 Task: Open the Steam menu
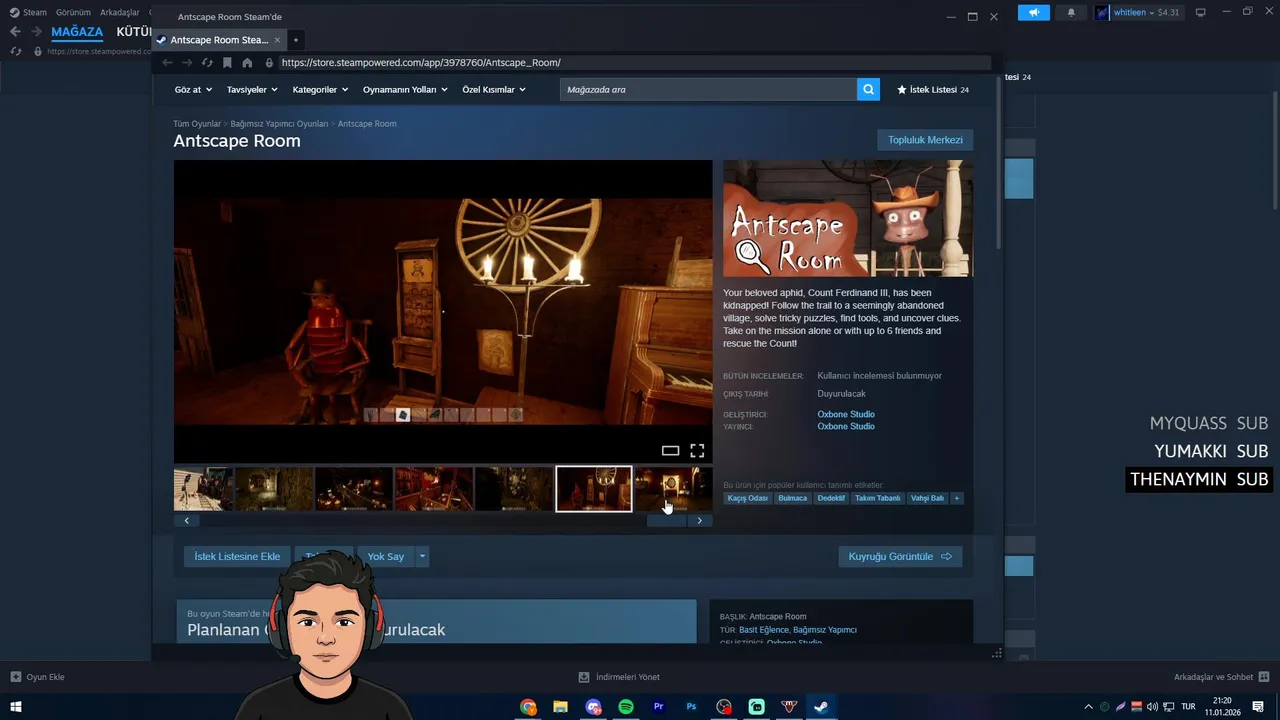28,12
